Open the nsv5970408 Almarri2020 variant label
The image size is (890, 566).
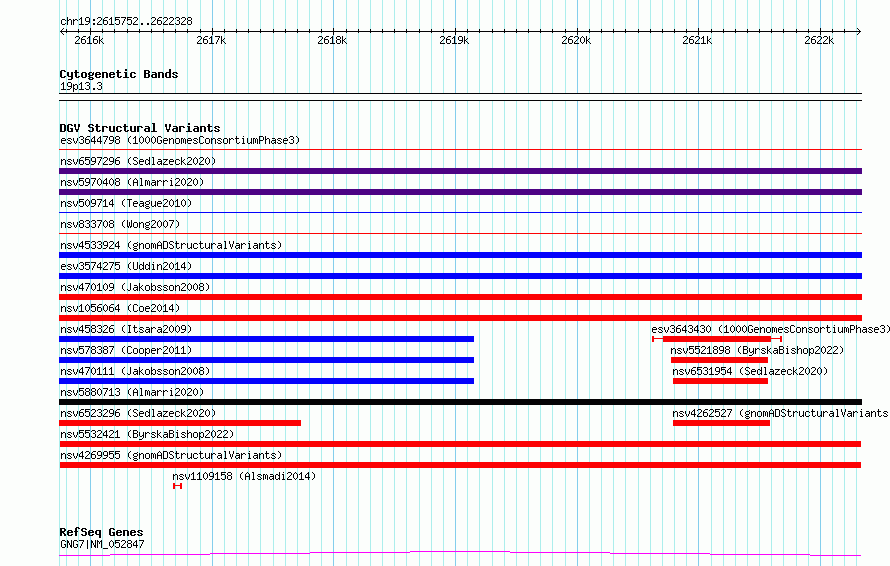(x=132, y=182)
